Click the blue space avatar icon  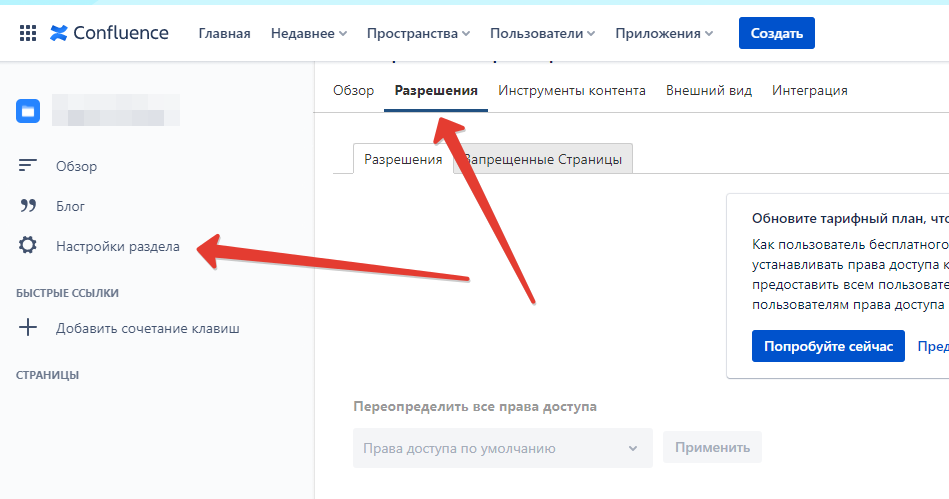tap(28, 110)
